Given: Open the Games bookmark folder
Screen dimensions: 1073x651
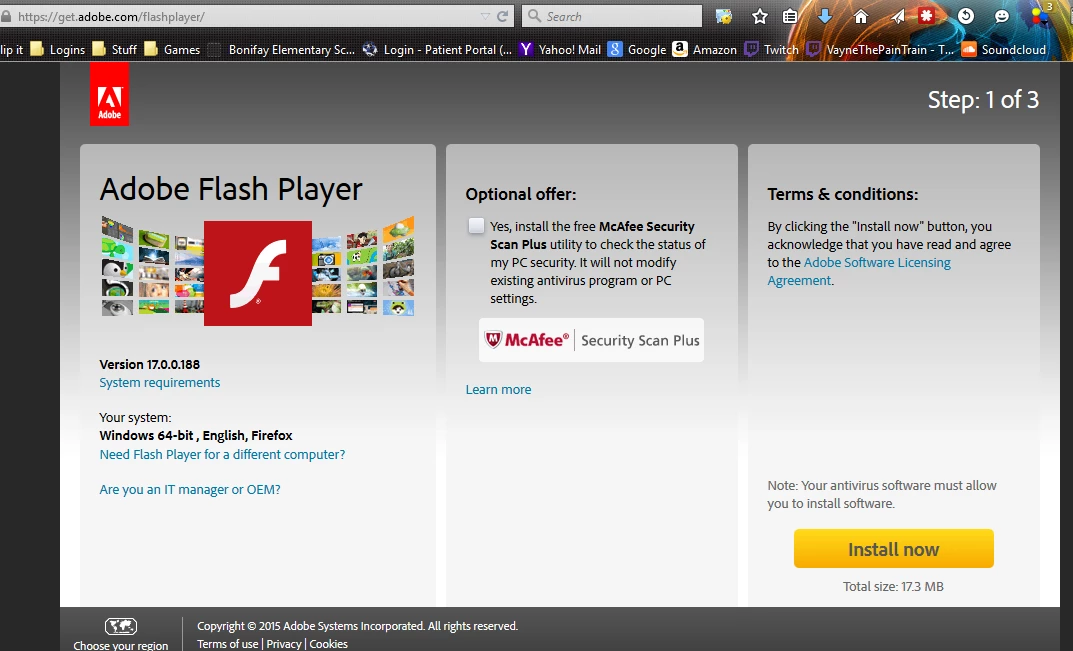Looking at the screenshot, I should point(172,49).
